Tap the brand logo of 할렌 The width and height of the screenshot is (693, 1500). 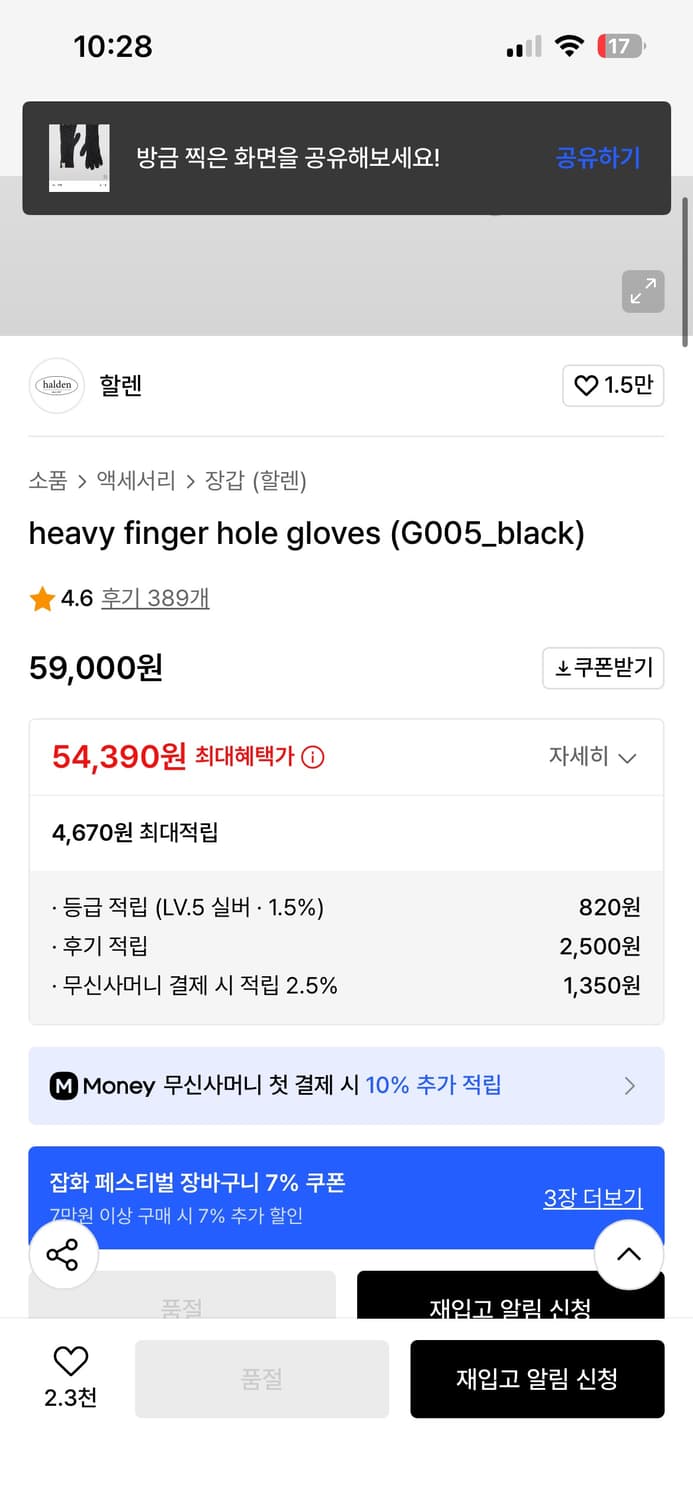(56, 386)
